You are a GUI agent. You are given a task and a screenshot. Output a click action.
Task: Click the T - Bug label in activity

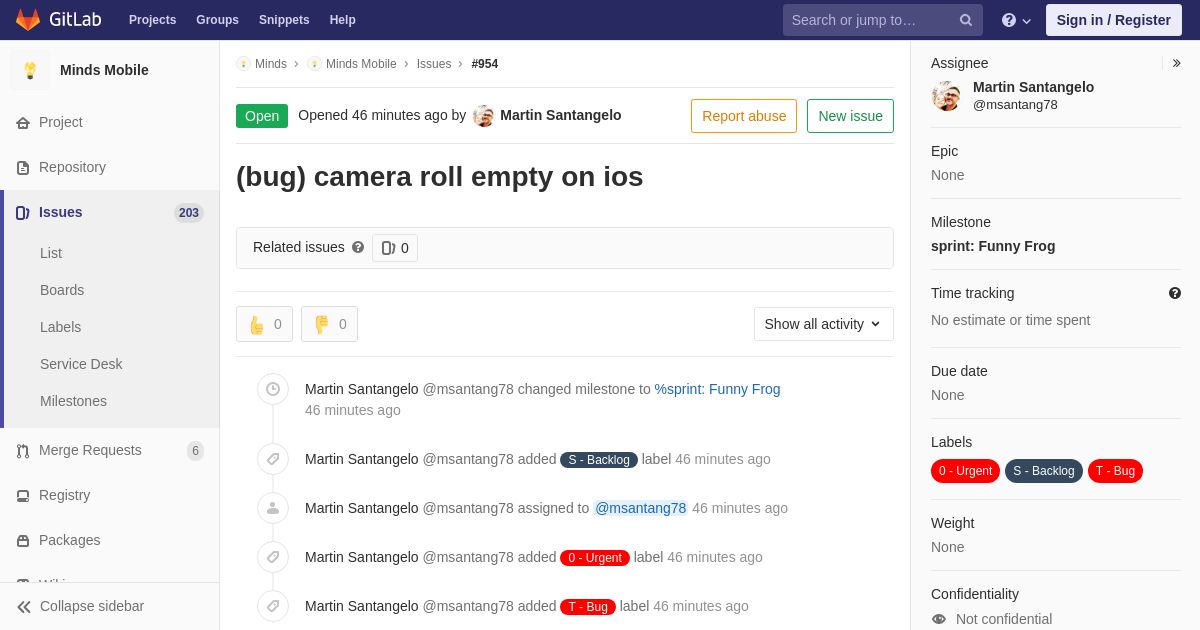(588, 607)
